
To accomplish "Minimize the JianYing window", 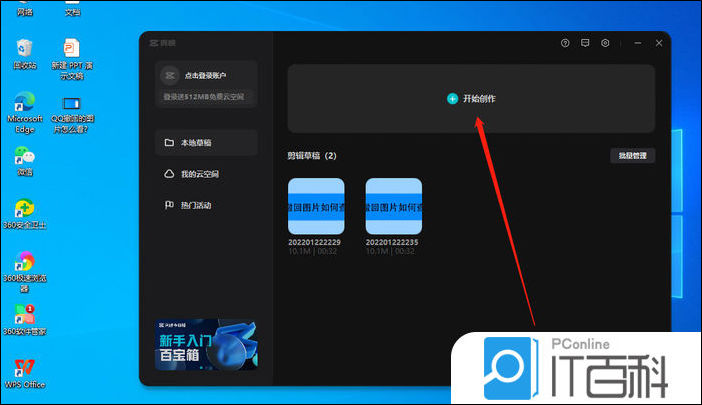I will (x=638, y=43).
